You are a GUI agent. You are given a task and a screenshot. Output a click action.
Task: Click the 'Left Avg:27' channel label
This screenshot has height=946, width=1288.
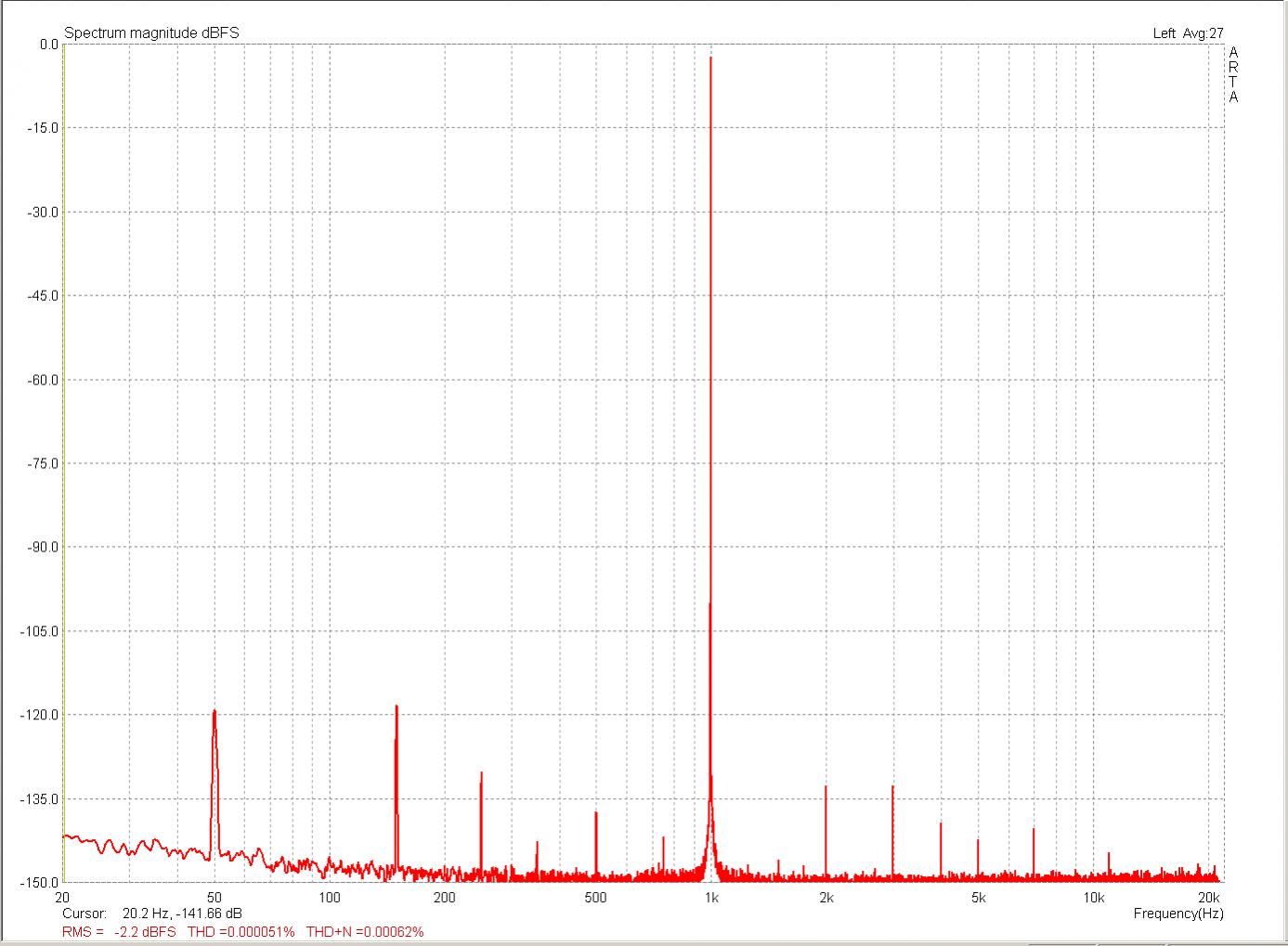coord(1189,32)
